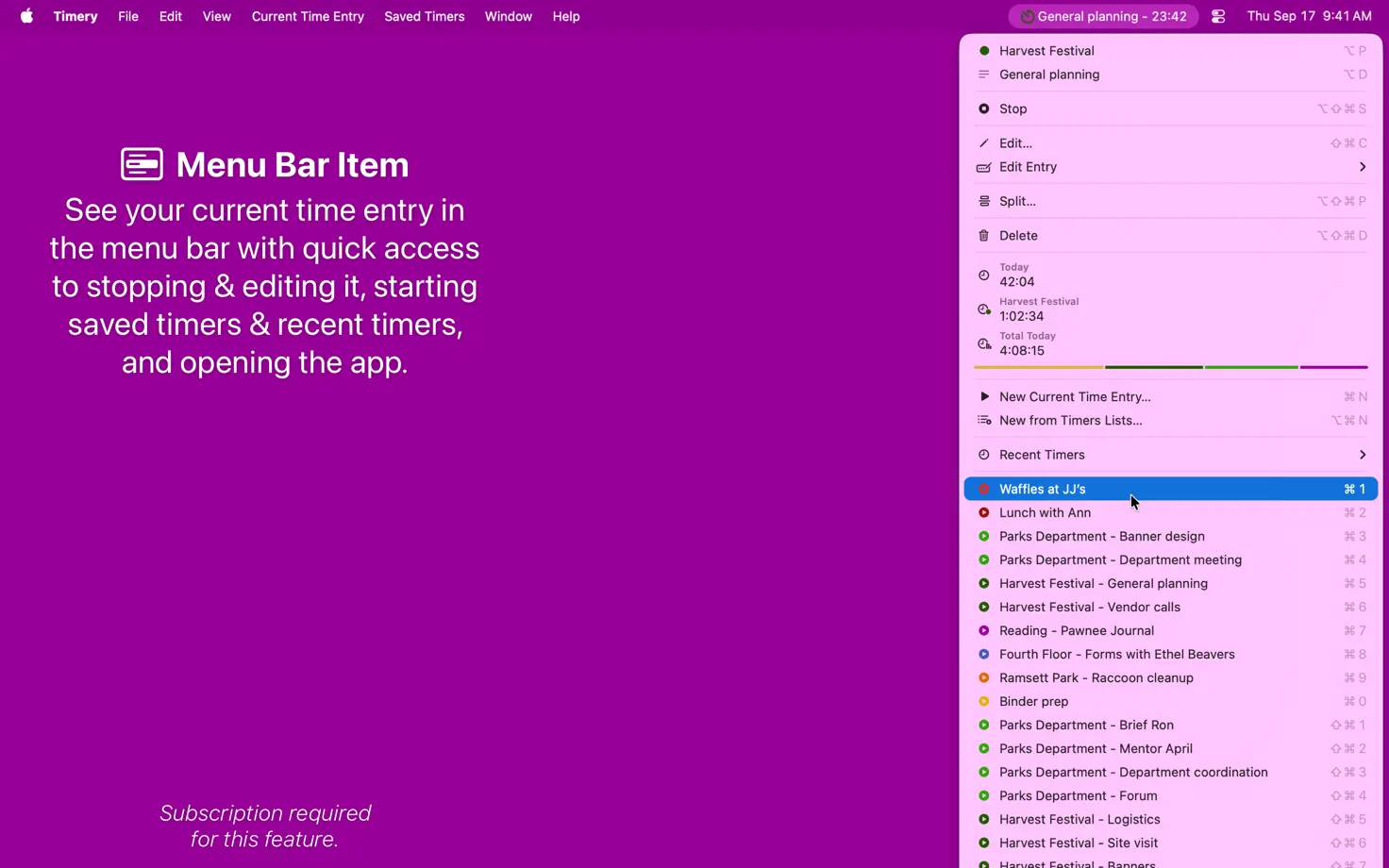Start Parks Department - Mentor April timer

click(x=1171, y=748)
